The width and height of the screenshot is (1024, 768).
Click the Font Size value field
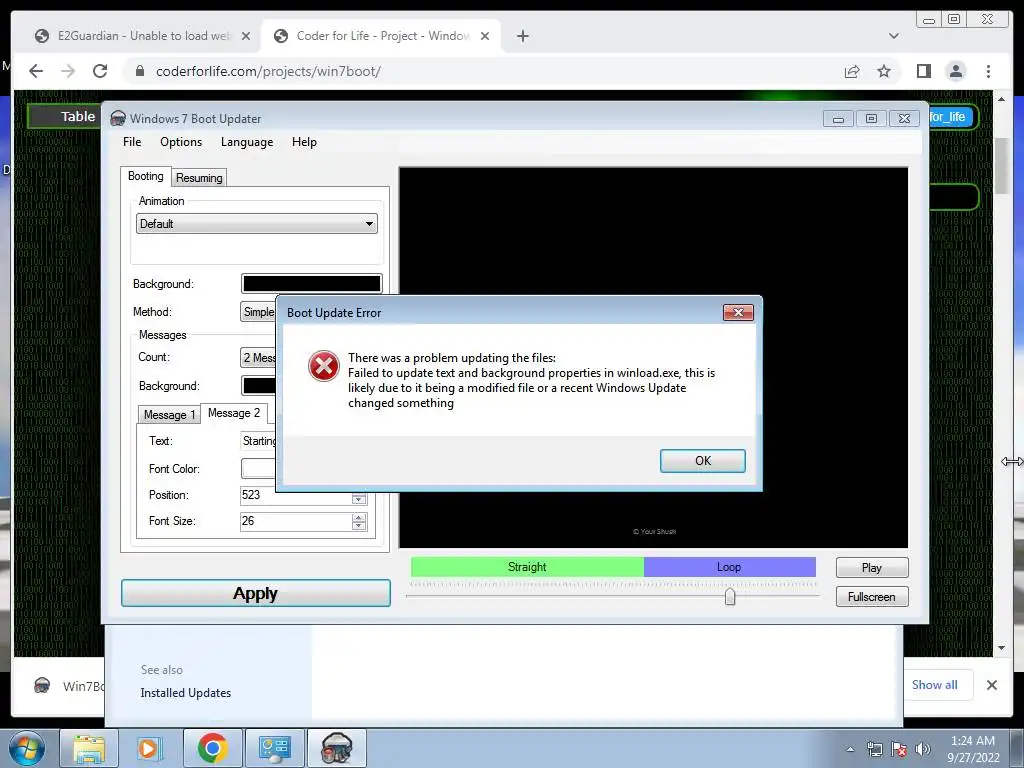295,521
